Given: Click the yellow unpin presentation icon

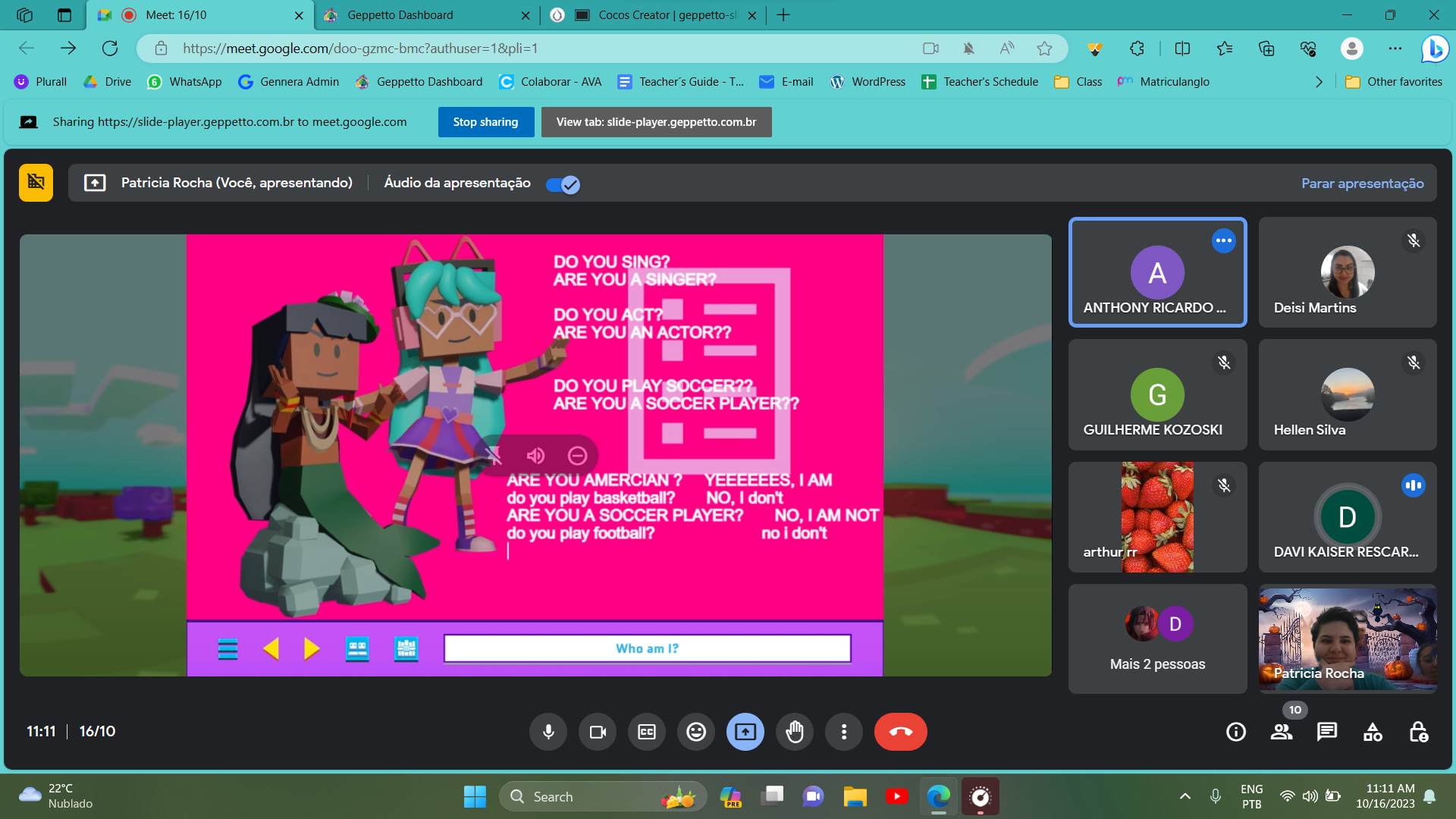Looking at the screenshot, I should click(36, 182).
